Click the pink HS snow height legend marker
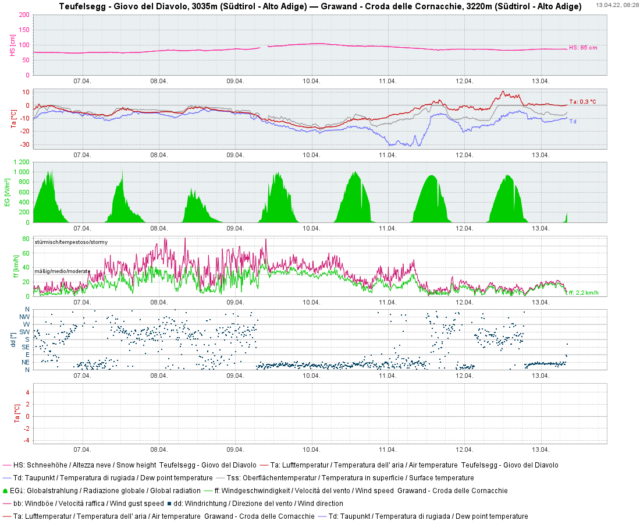The image size is (640, 524). click(x=8, y=465)
